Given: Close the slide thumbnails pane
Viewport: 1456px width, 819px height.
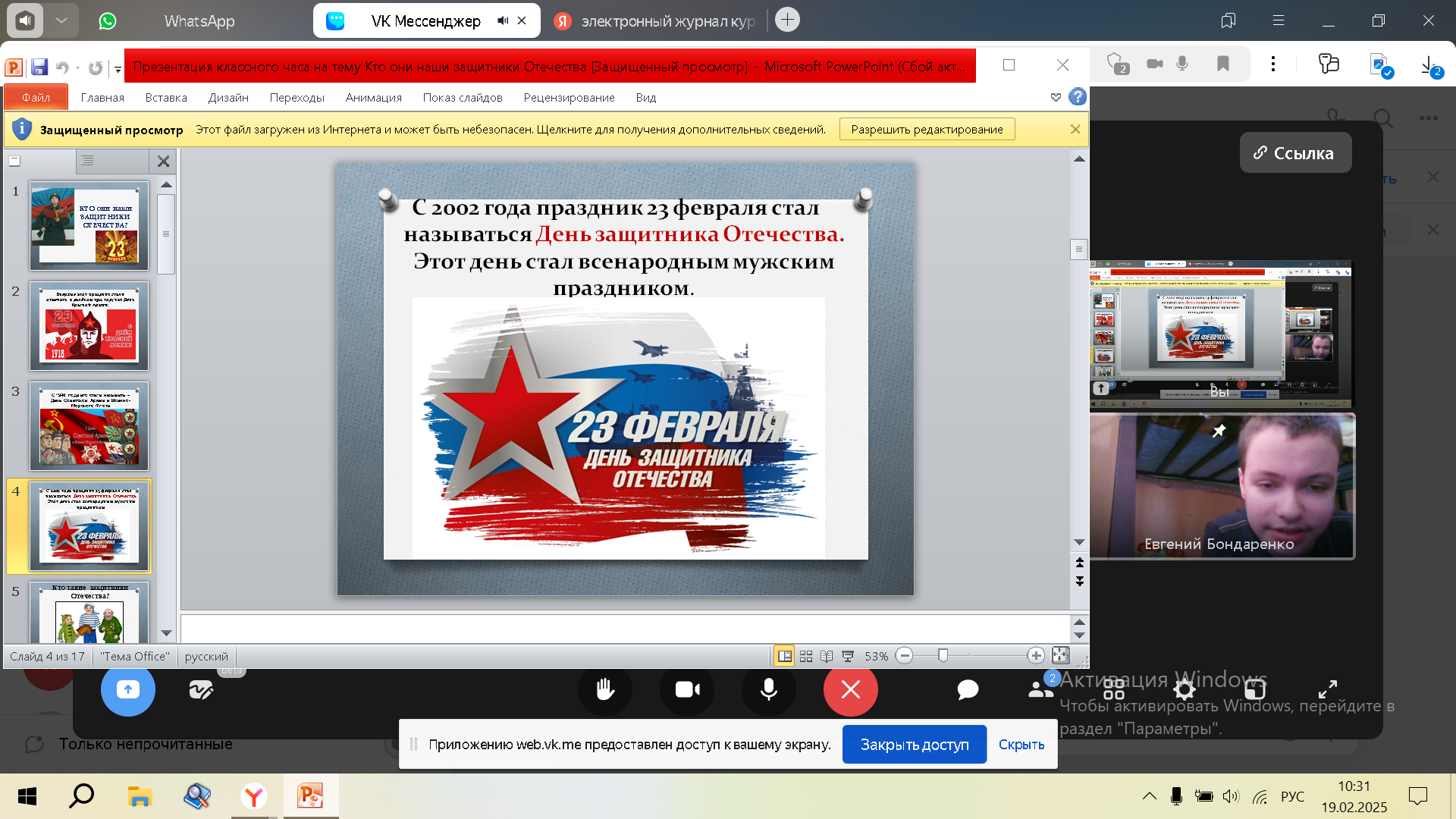Looking at the screenshot, I should (163, 162).
